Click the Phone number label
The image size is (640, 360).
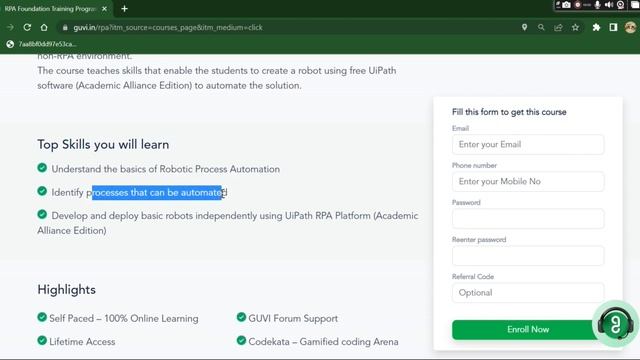[474, 165]
